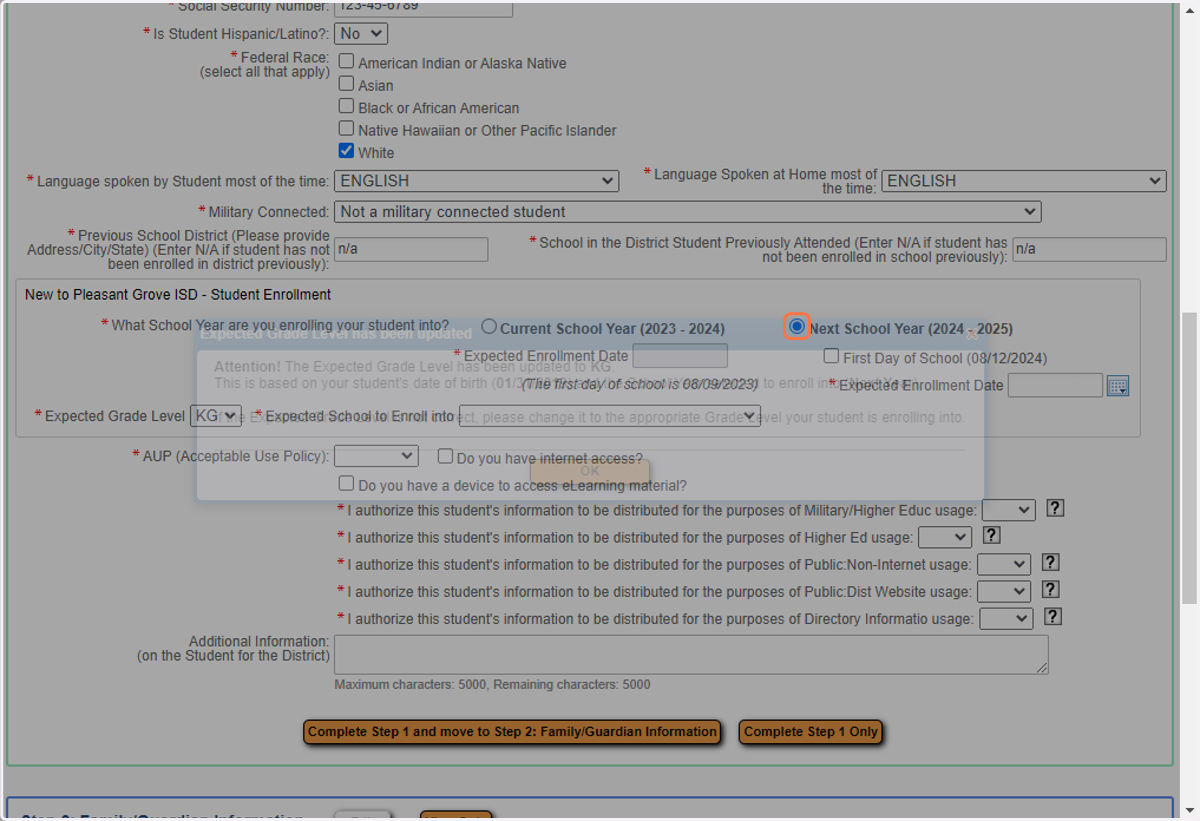Check Do you have internet access
This screenshot has width=1200, height=821.
click(445, 456)
